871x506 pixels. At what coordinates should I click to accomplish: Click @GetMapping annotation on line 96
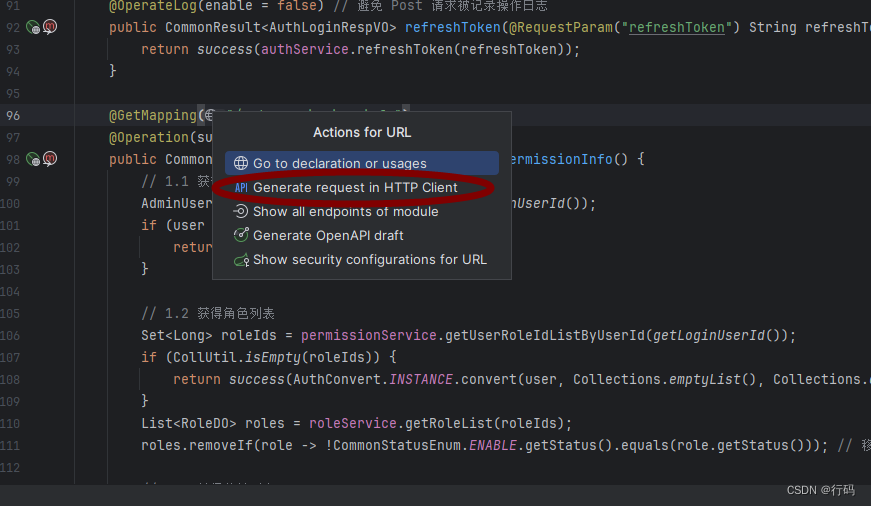click(153, 116)
